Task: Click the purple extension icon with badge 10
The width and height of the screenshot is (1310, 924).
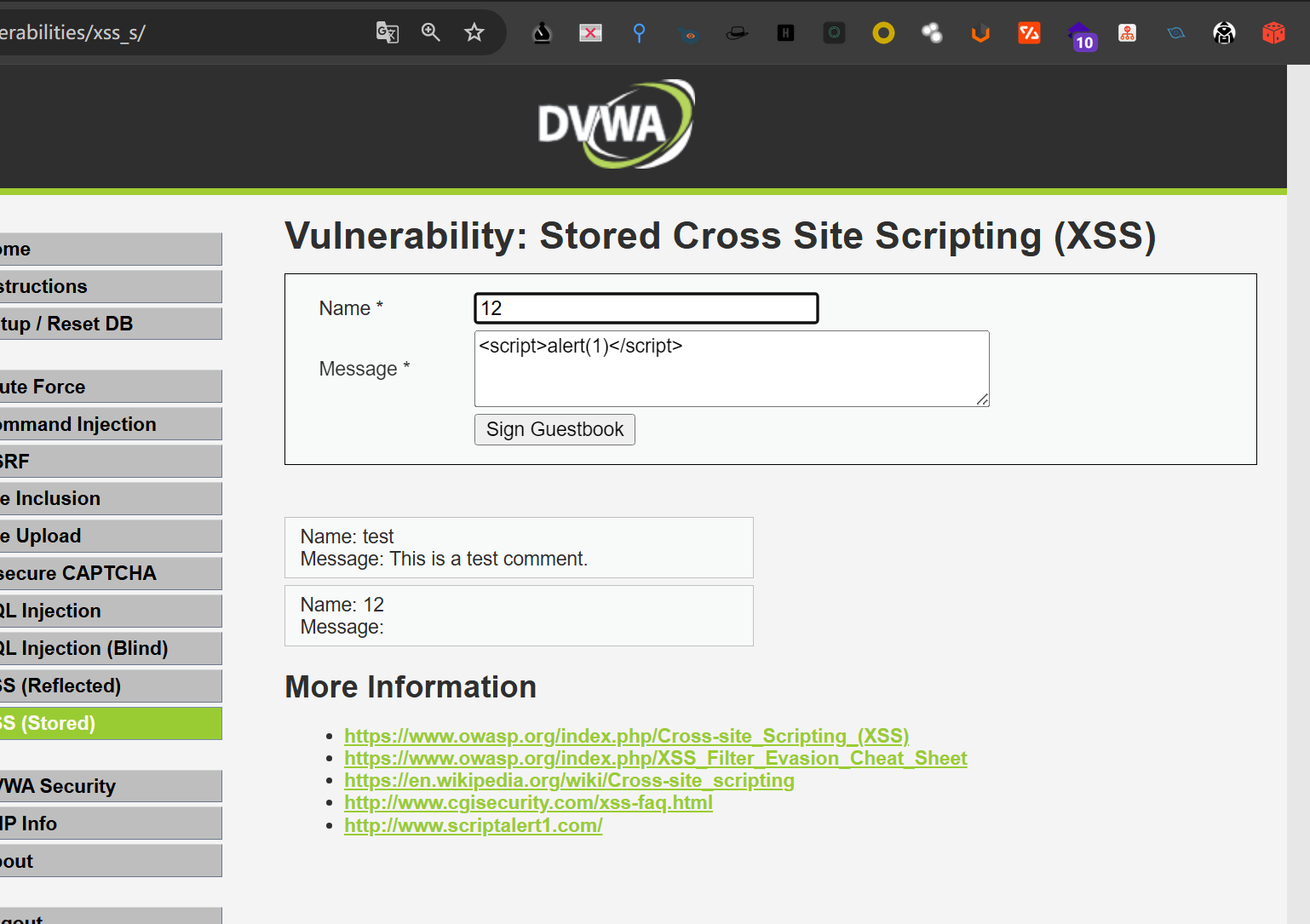Action: [1081, 36]
